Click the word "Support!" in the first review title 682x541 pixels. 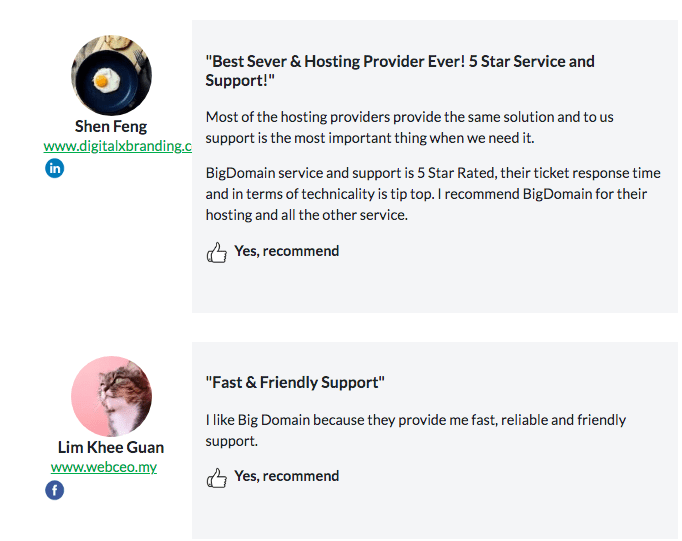point(240,81)
